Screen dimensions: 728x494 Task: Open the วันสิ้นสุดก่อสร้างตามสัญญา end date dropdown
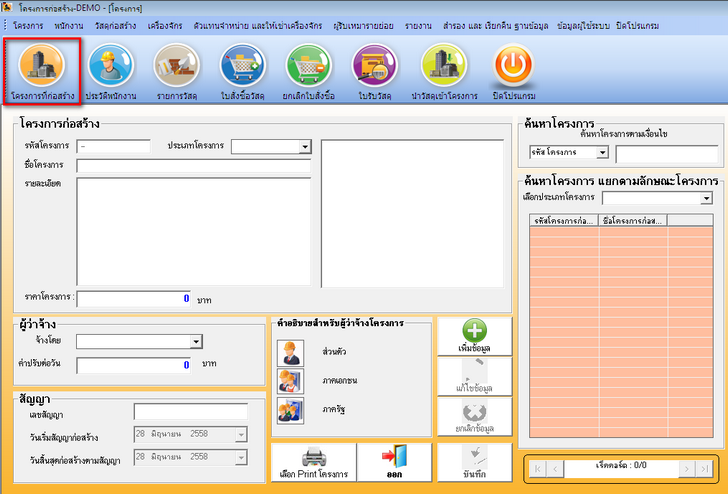[241, 458]
